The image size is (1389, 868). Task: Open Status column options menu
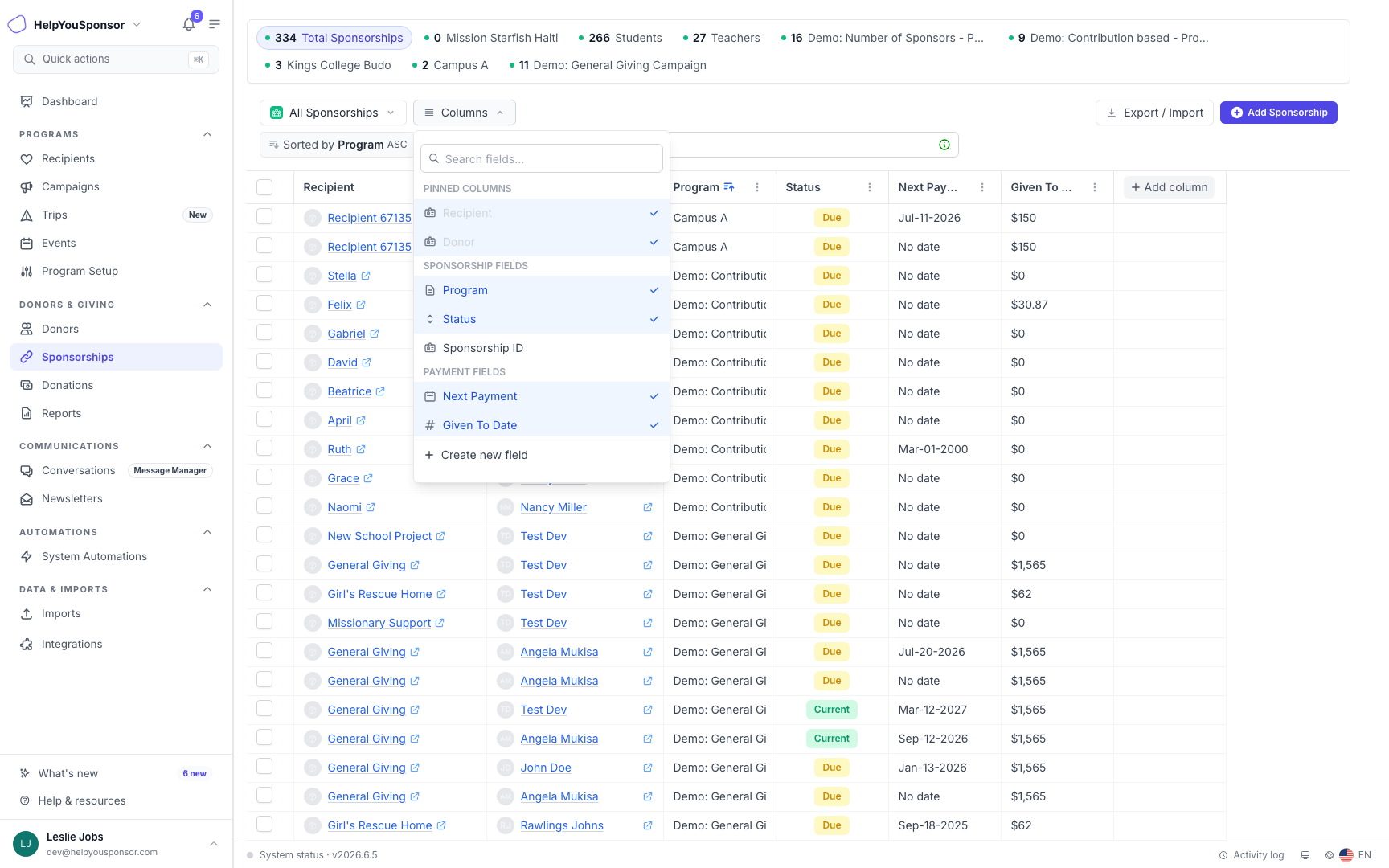tap(870, 187)
